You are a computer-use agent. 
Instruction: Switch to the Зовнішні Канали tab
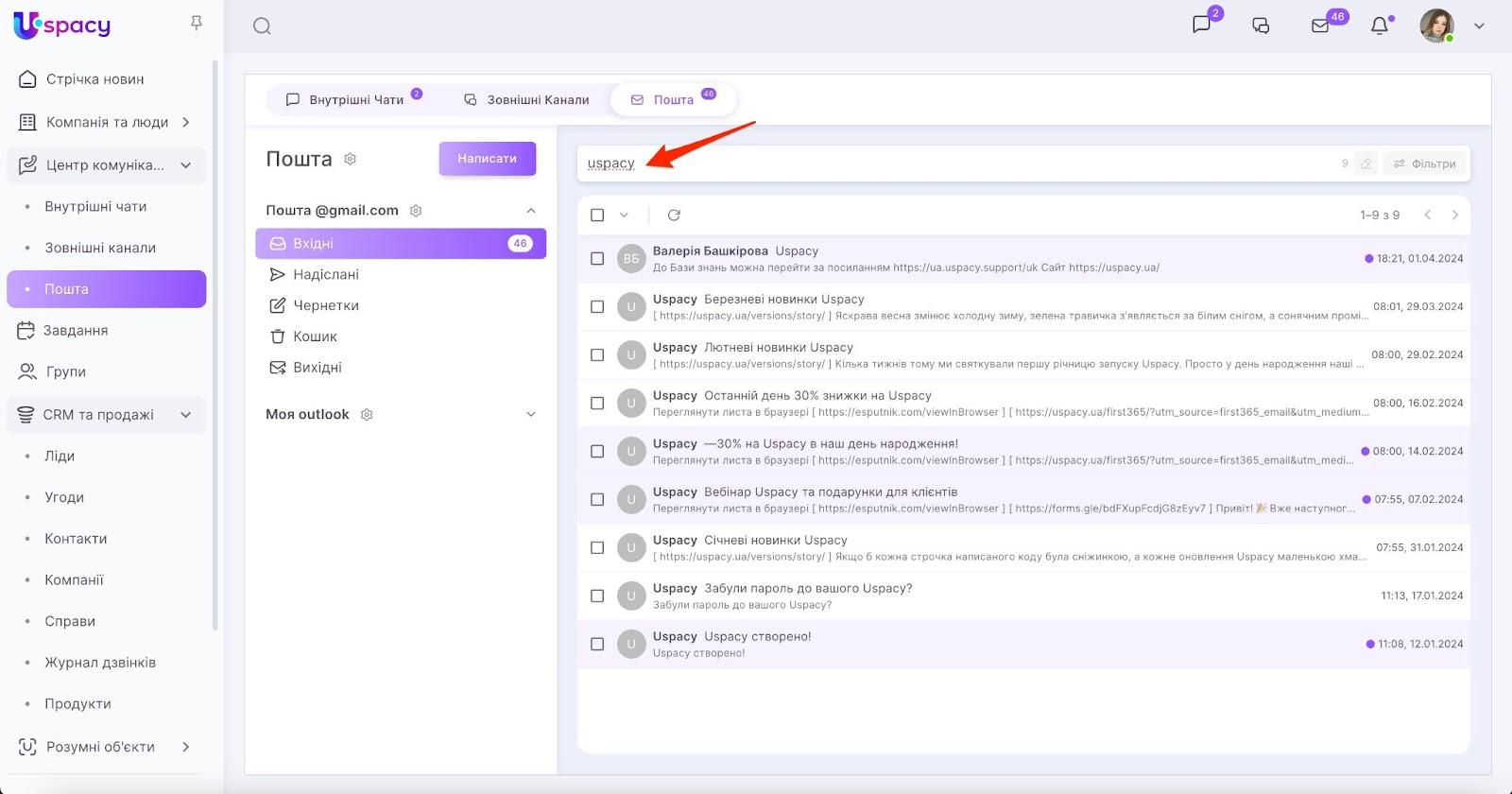point(526,100)
